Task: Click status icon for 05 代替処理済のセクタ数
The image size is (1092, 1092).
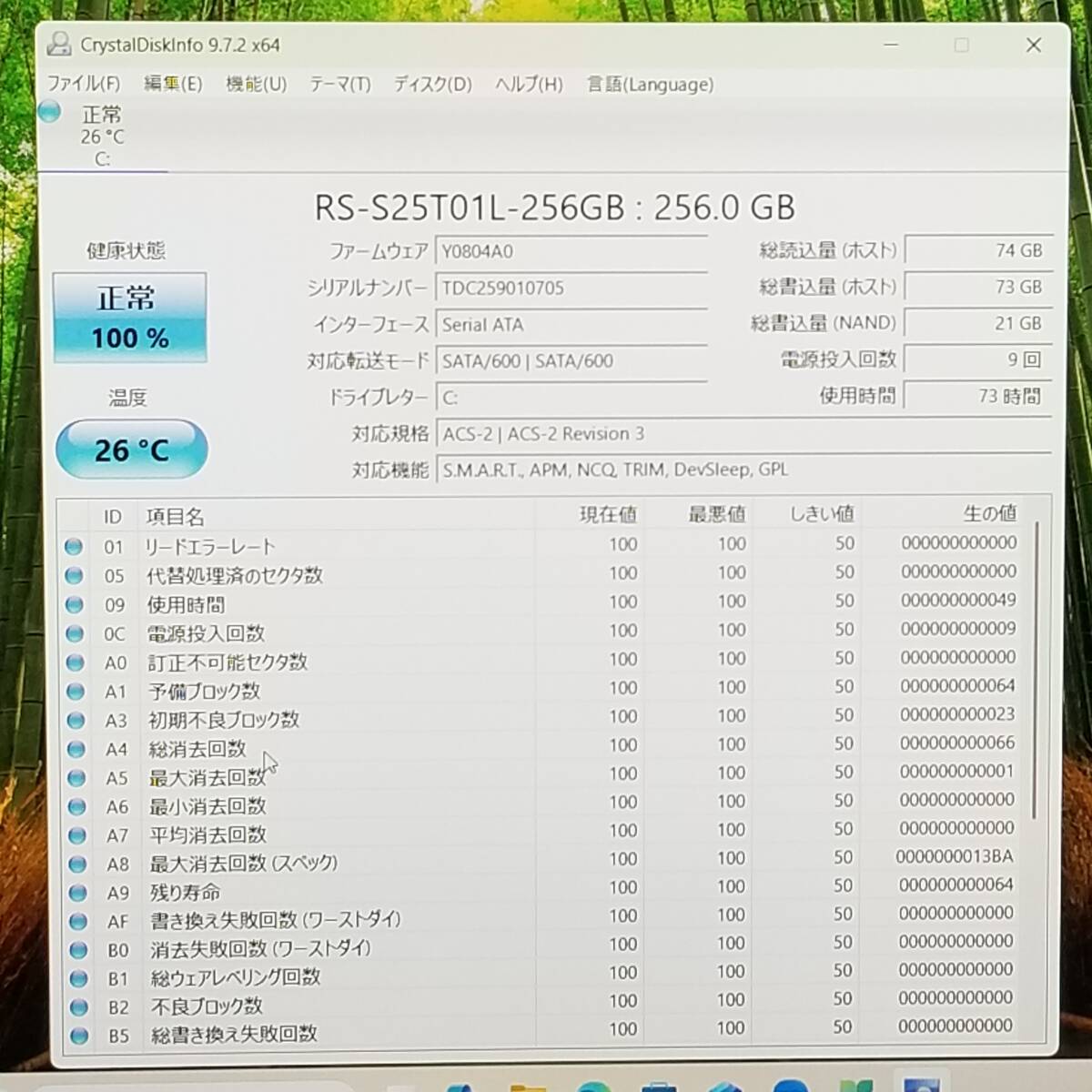Action: [75, 575]
